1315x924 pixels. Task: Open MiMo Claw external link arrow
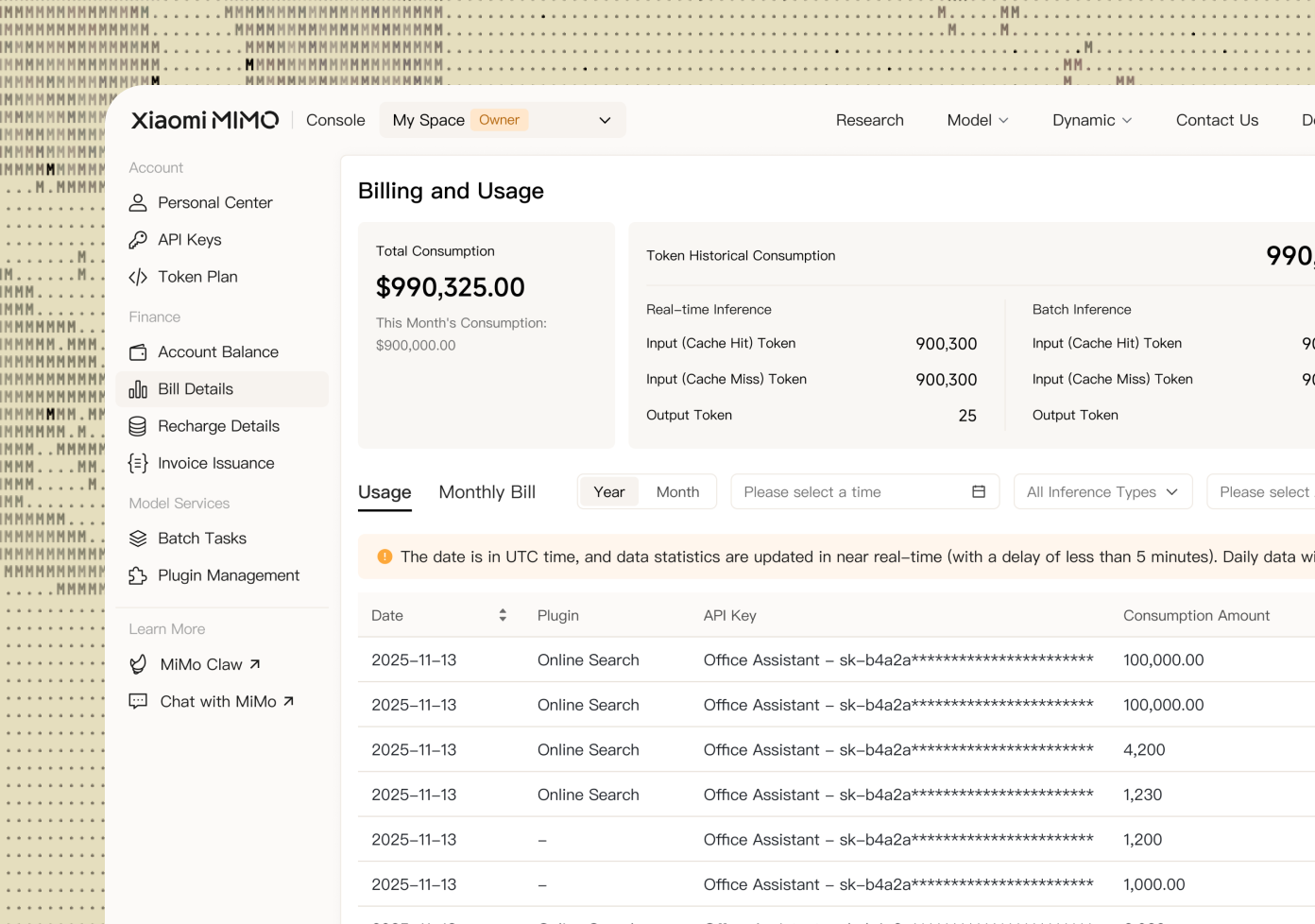coord(255,664)
